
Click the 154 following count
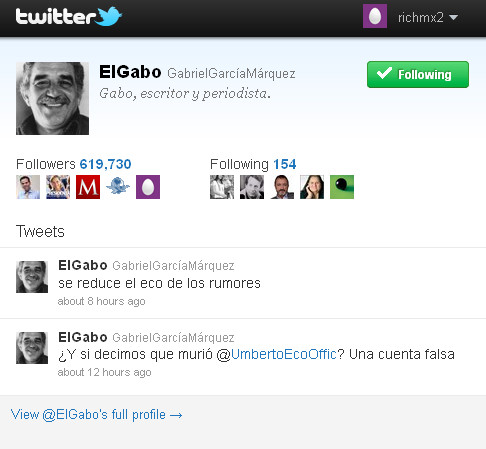click(x=285, y=164)
